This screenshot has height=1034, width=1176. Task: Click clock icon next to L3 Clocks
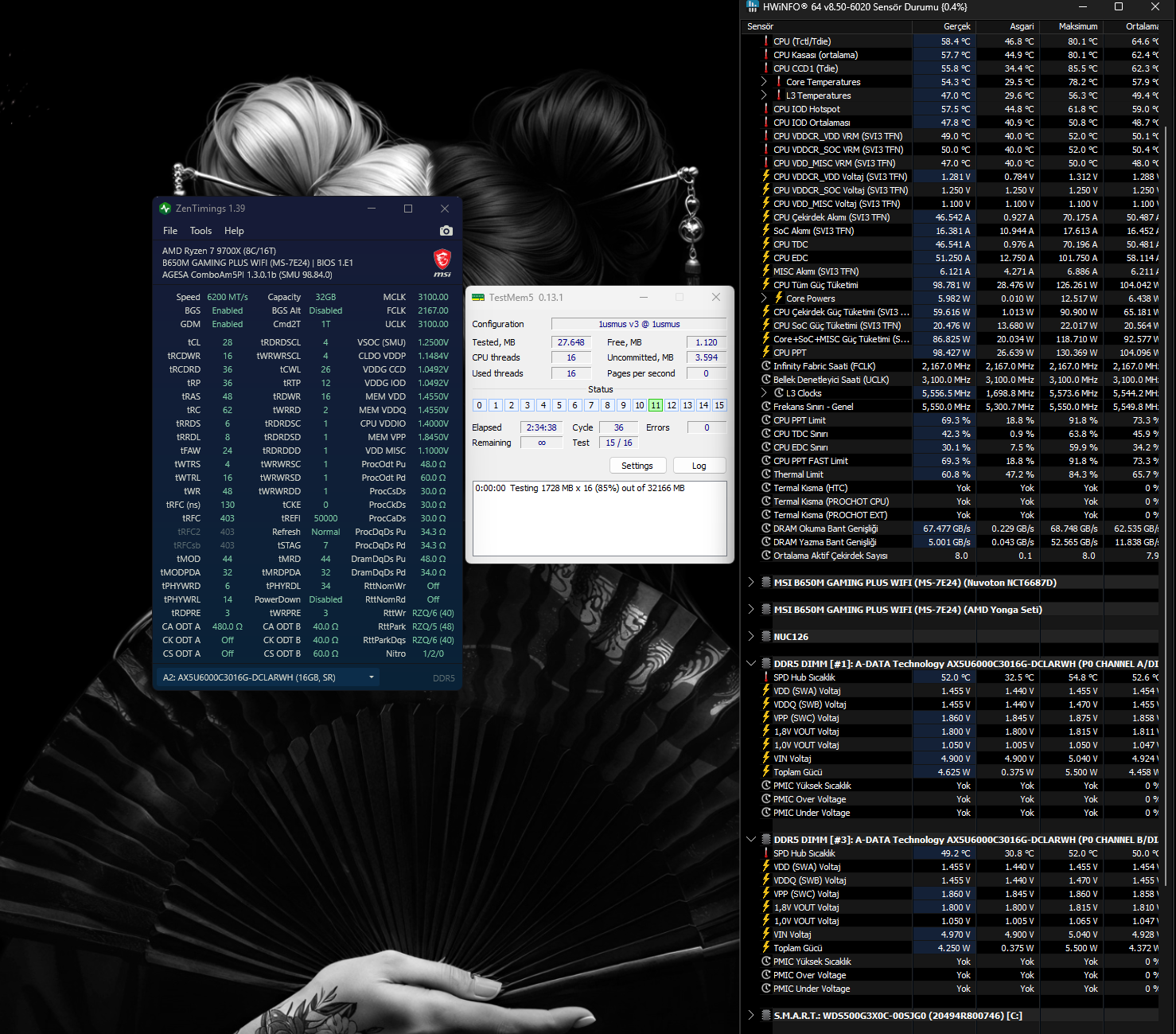tap(779, 393)
